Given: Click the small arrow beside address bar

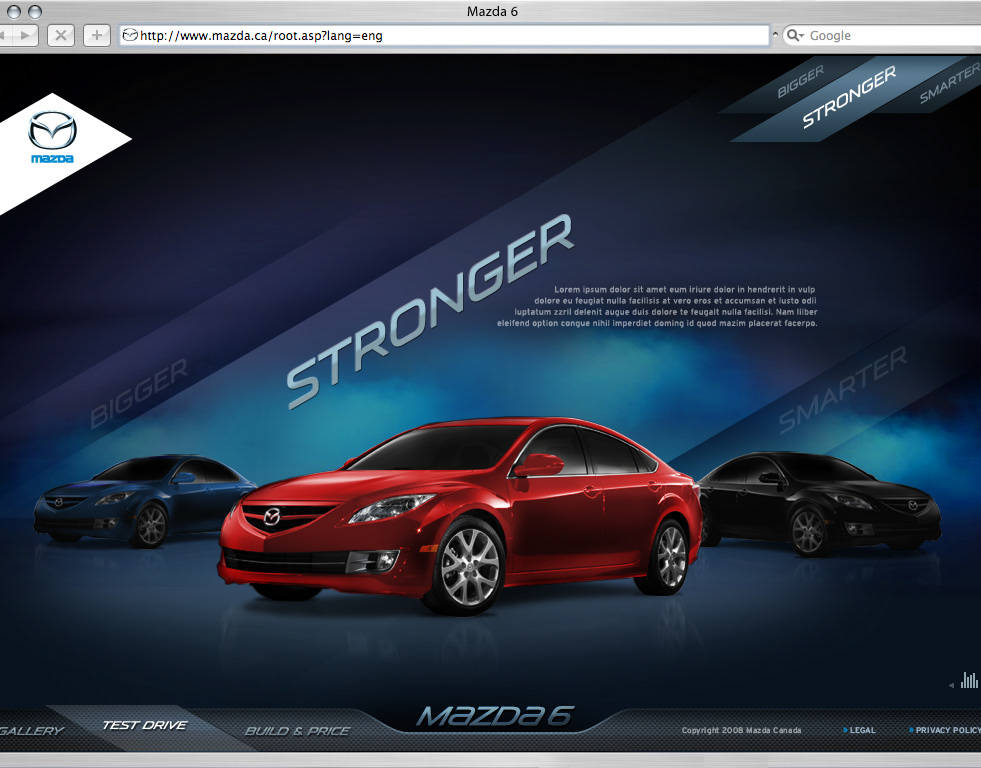Looking at the screenshot, I should (x=775, y=35).
